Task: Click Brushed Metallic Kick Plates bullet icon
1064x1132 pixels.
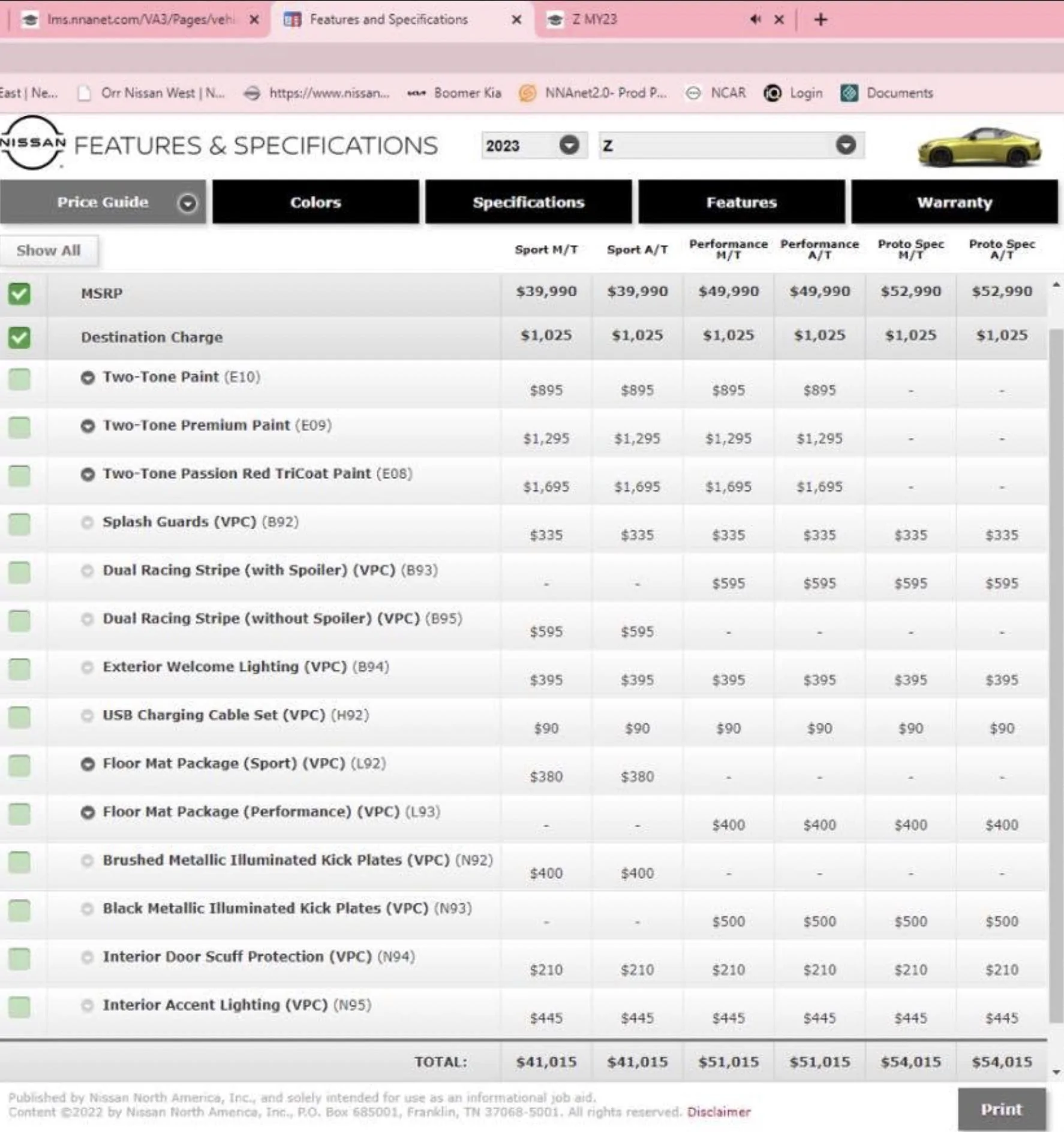Action: [88, 861]
